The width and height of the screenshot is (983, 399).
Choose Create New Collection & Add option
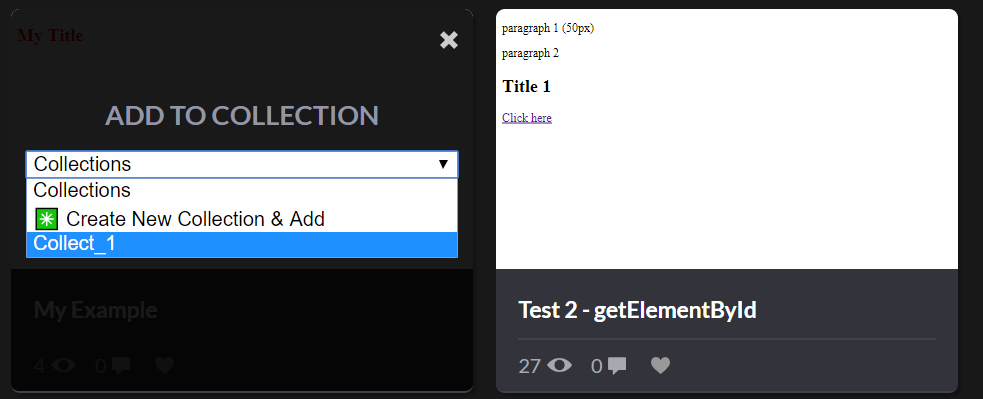(x=242, y=219)
